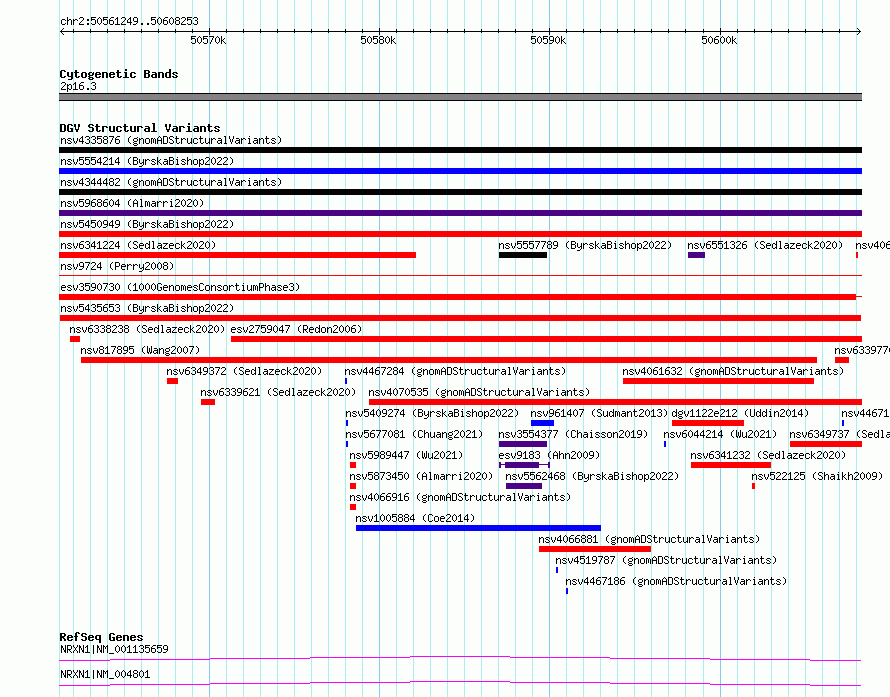Open variant nsv4467284 (gnomADStructuralVariants) label
Image resolution: width=890 pixels, height=697 pixels.
(x=455, y=371)
